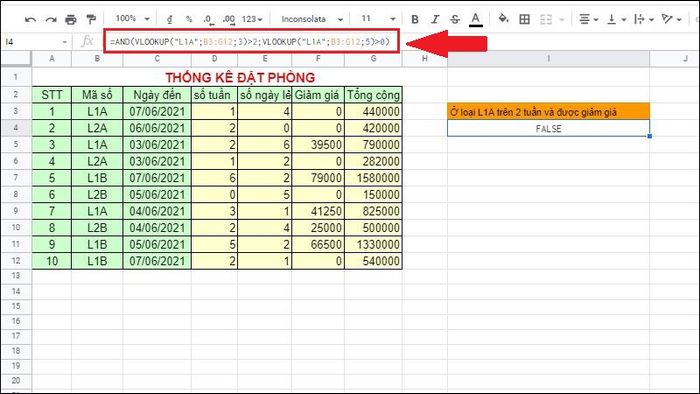
Task: Open the Borders grid icon
Action: tap(525, 19)
